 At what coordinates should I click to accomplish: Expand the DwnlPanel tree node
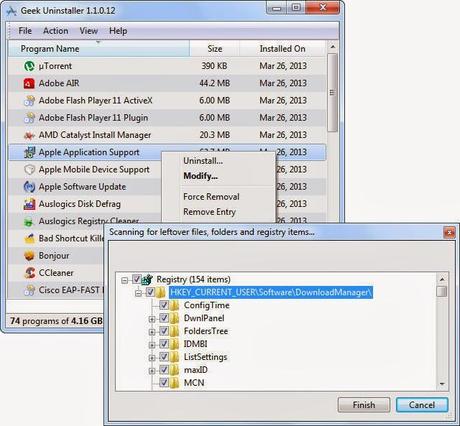(152, 319)
